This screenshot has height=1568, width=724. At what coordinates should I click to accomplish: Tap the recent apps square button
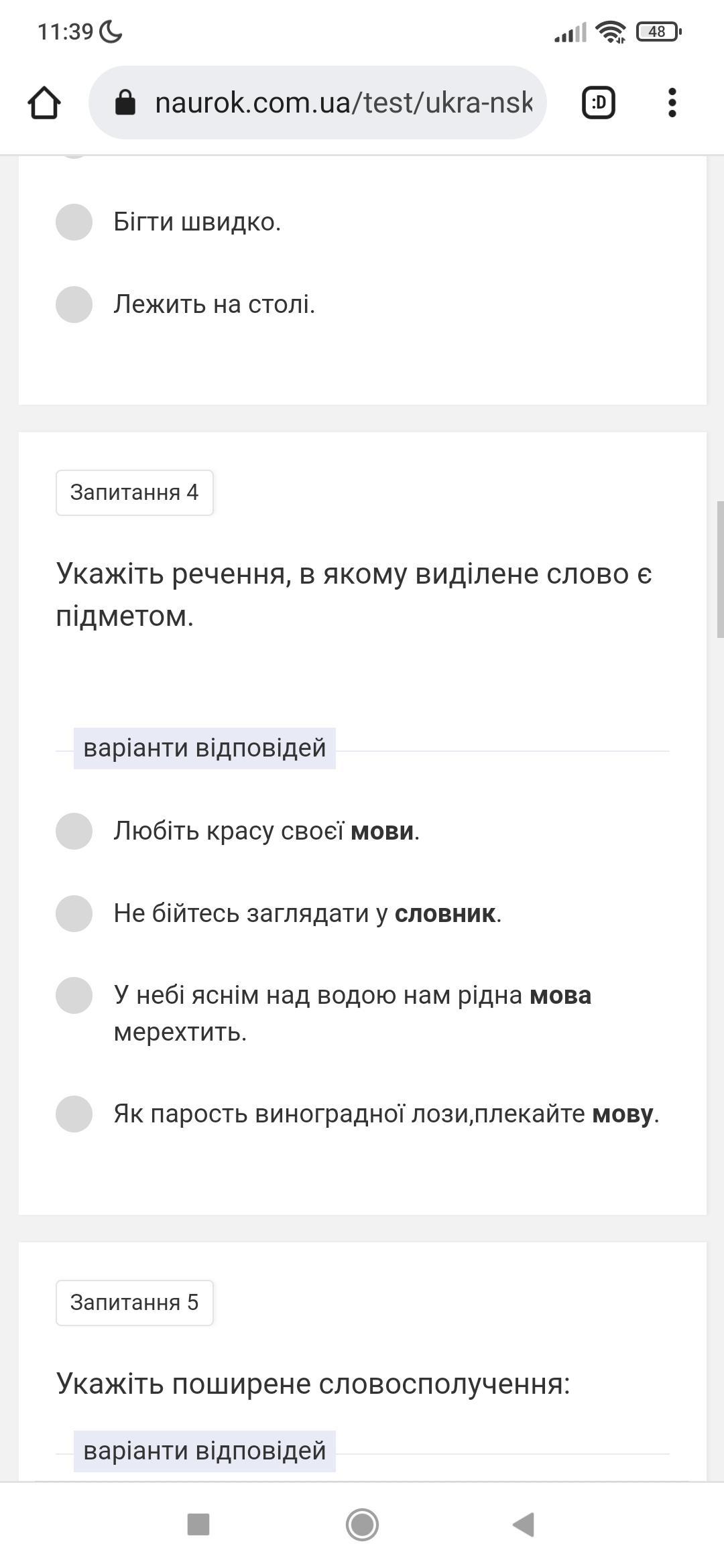point(198,1524)
